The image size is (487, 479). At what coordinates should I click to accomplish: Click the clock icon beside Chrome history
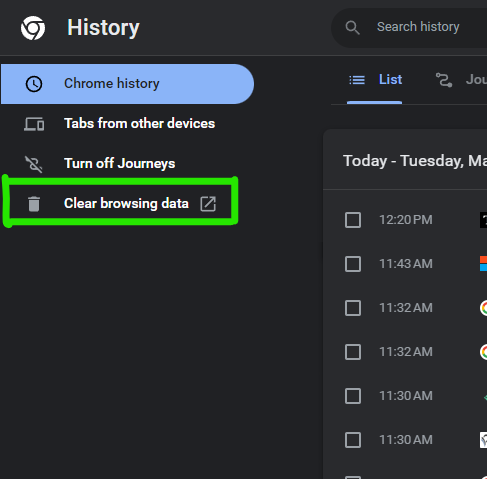(x=34, y=84)
